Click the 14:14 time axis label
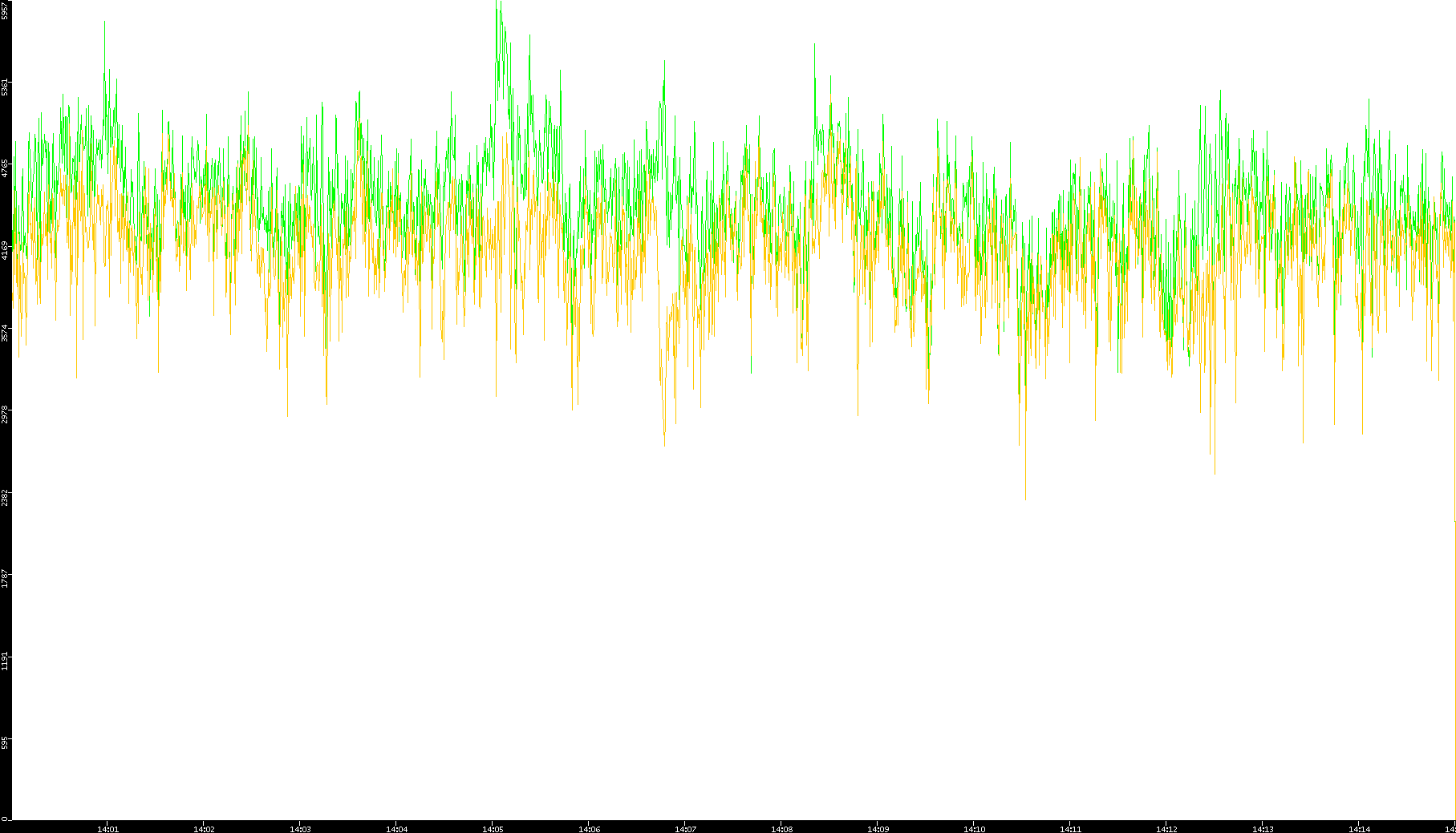The width and height of the screenshot is (1456, 833). 1359,829
